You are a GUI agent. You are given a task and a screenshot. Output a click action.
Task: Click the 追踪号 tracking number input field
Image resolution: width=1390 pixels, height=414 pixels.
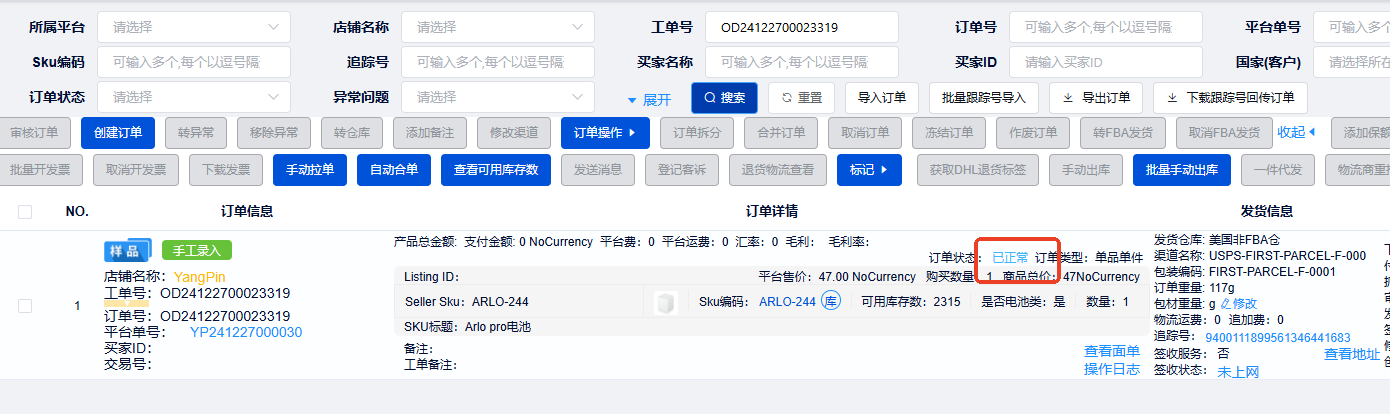[x=498, y=62]
